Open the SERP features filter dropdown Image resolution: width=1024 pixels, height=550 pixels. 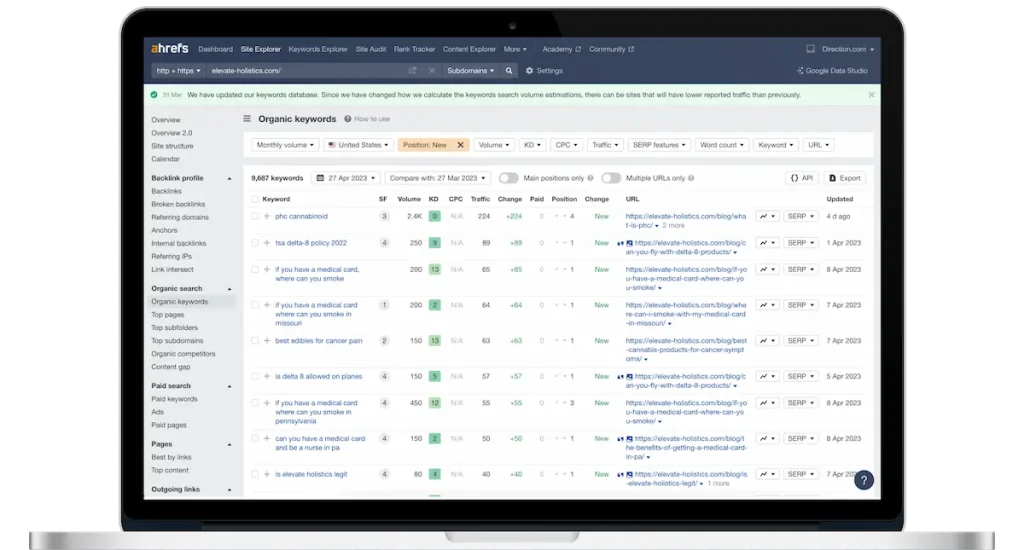(658, 145)
